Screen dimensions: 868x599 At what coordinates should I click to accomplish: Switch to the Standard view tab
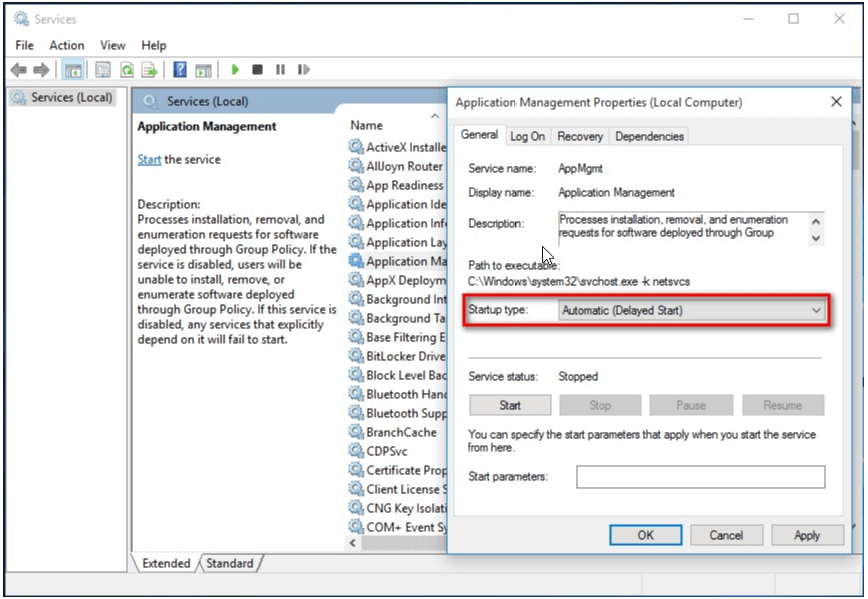230,563
